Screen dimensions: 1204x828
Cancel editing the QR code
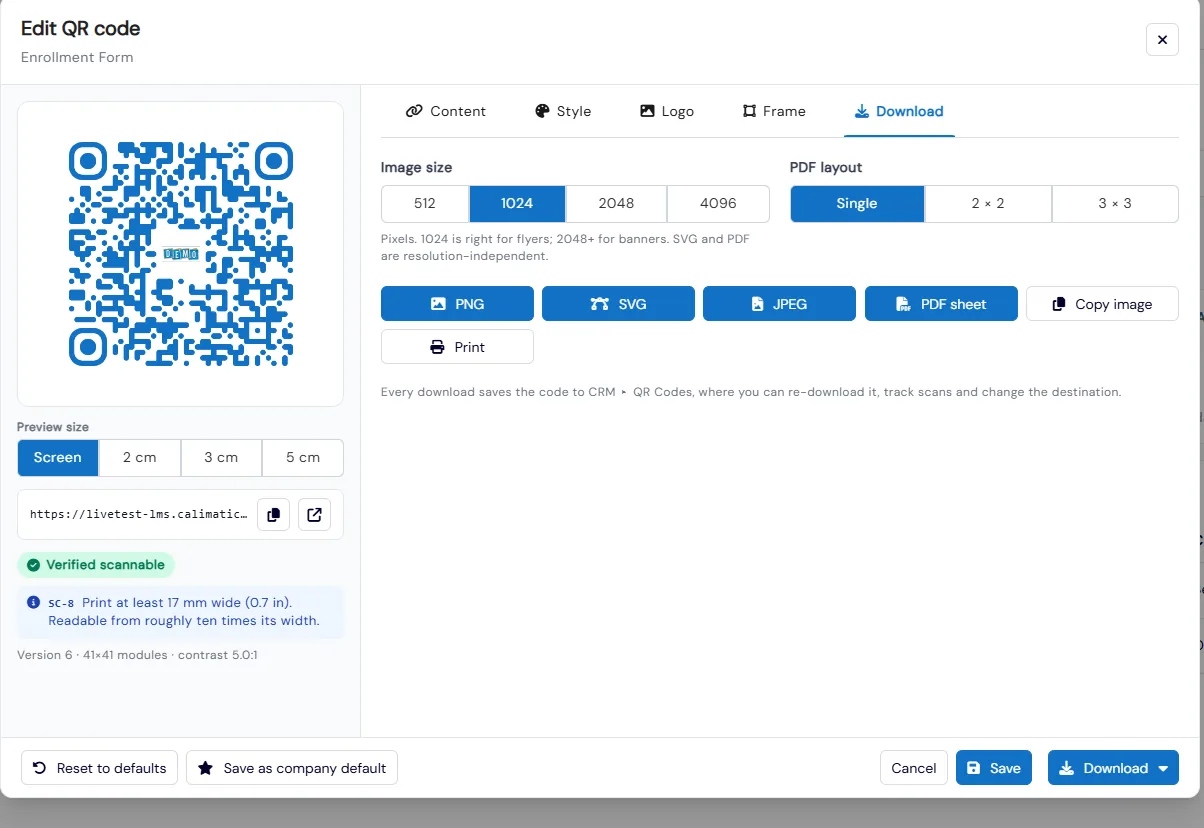(914, 768)
